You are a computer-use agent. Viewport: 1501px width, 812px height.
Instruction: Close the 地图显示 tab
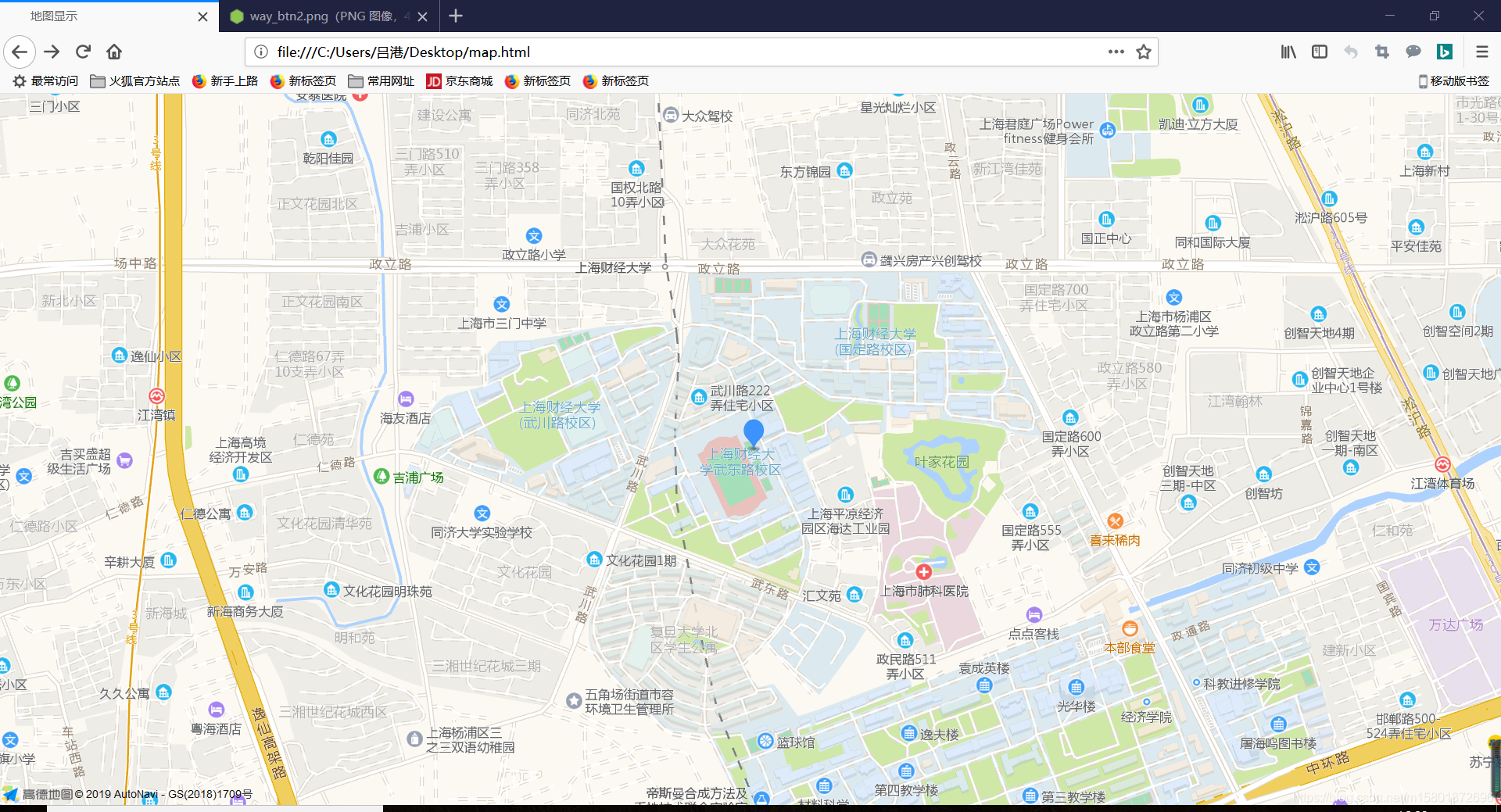pos(202,16)
